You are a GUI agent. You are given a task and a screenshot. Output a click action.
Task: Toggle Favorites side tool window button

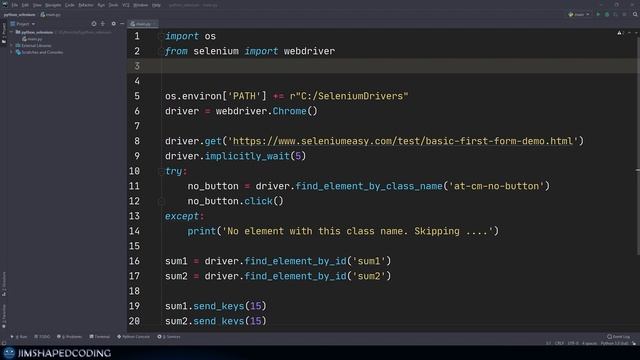[4, 316]
